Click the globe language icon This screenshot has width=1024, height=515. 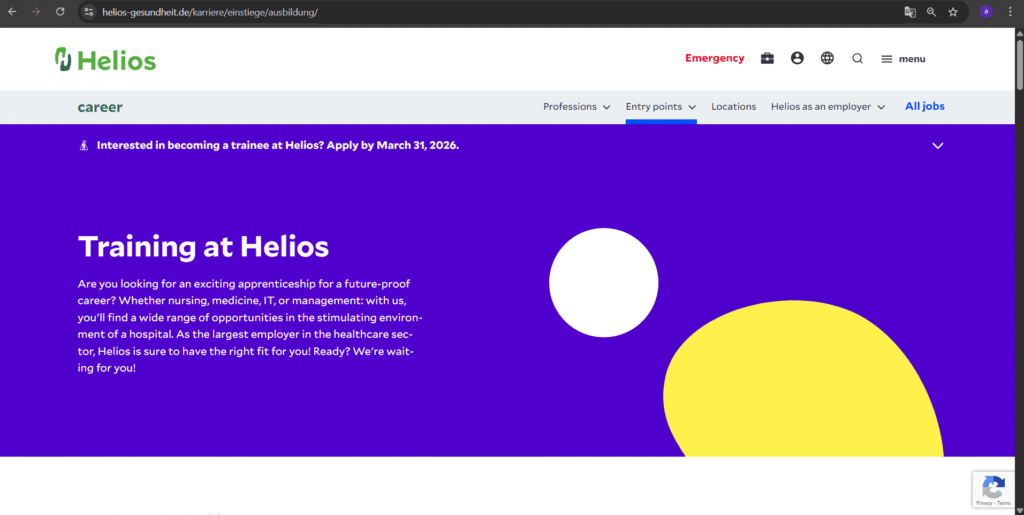tap(827, 59)
